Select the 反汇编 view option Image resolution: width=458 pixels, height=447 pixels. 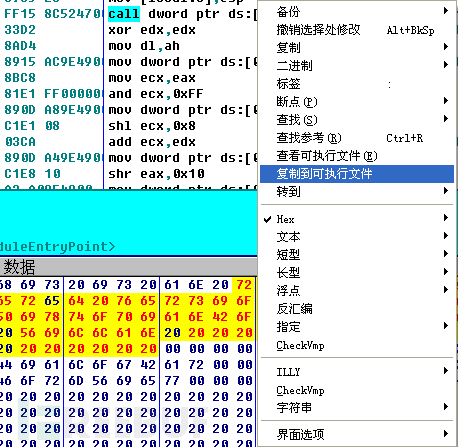[357, 309]
